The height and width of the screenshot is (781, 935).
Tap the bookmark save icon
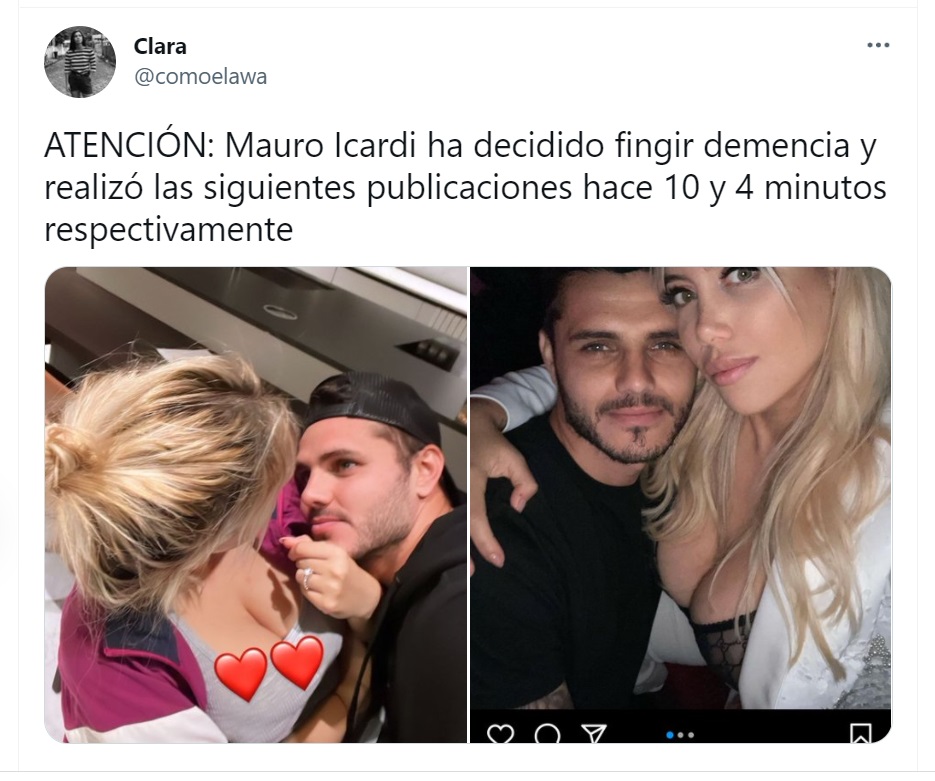point(860,733)
